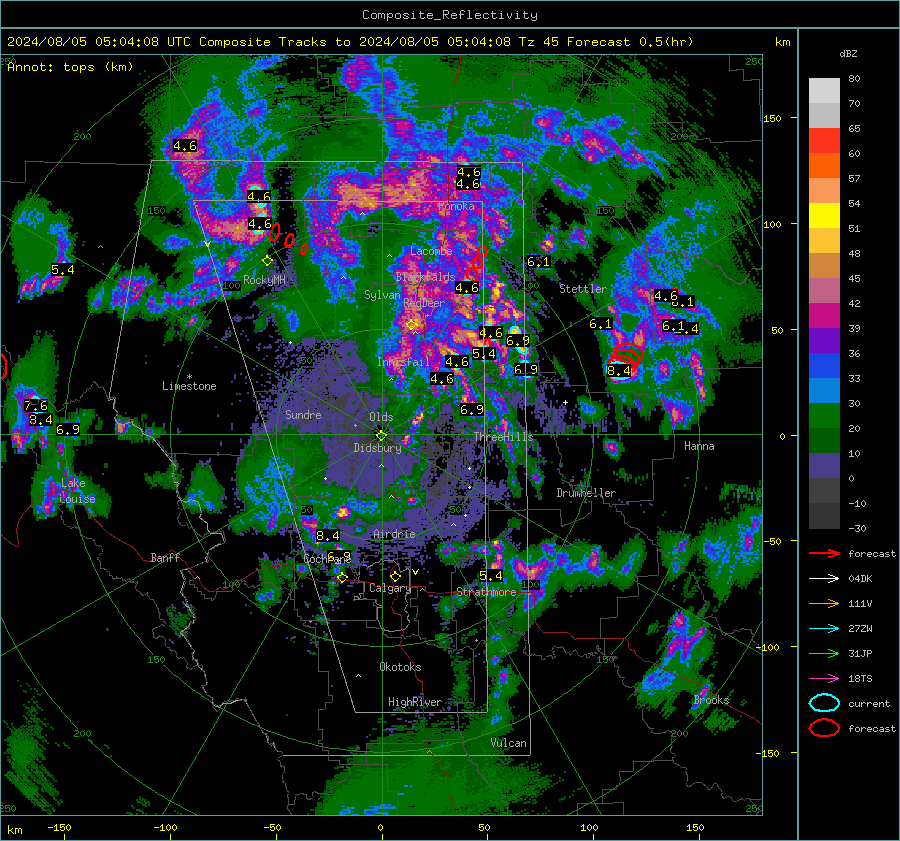This screenshot has height=841, width=900.
Task: Click the RockyMH location label
Action: 264,280
